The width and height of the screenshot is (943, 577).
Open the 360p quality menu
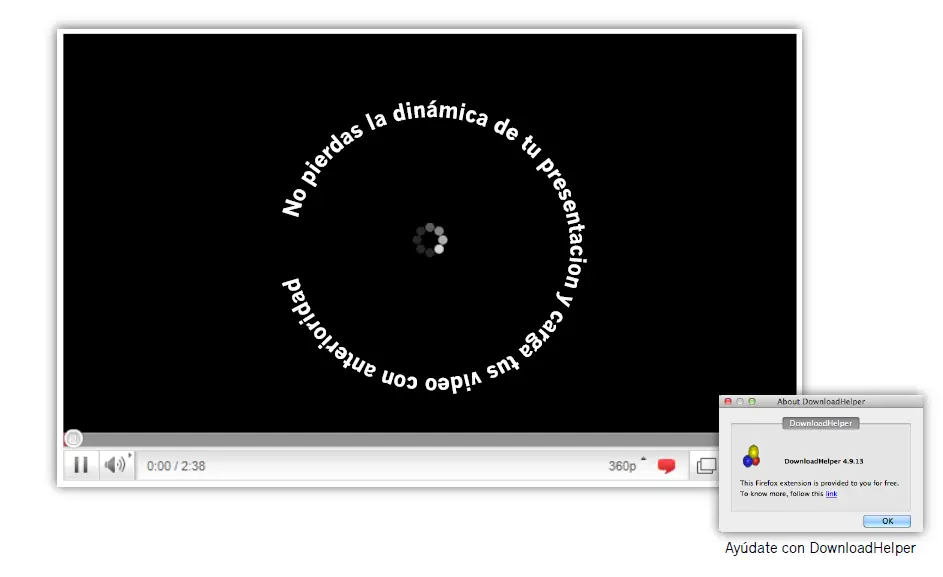620,466
